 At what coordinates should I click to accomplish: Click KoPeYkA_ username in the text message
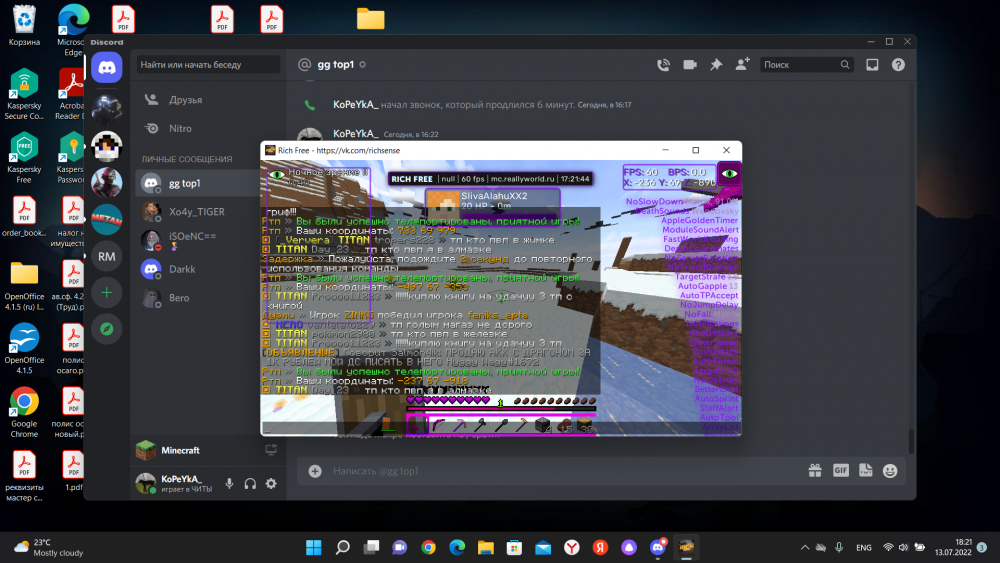pyautogui.click(x=355, y=134)
